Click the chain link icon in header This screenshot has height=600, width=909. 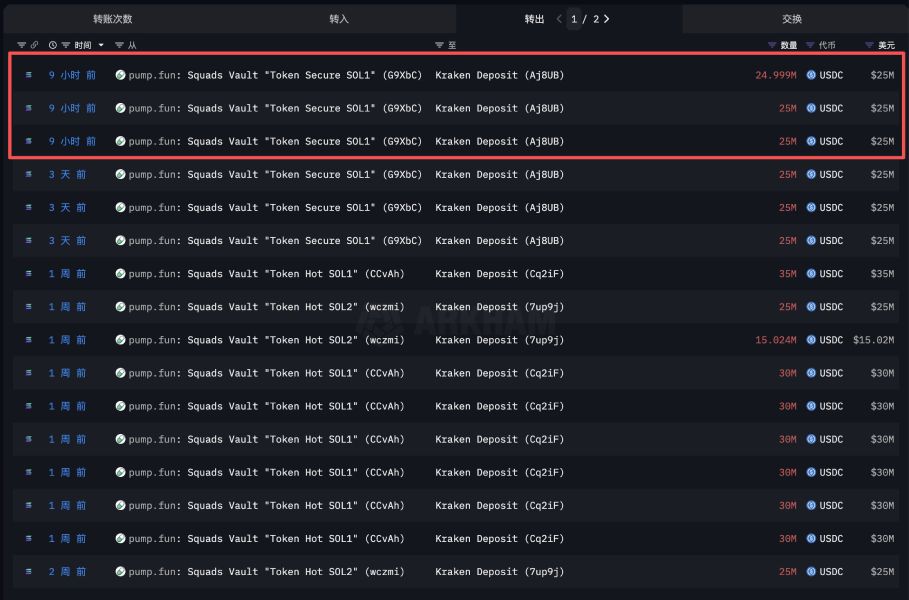click(x=34, y=45)
